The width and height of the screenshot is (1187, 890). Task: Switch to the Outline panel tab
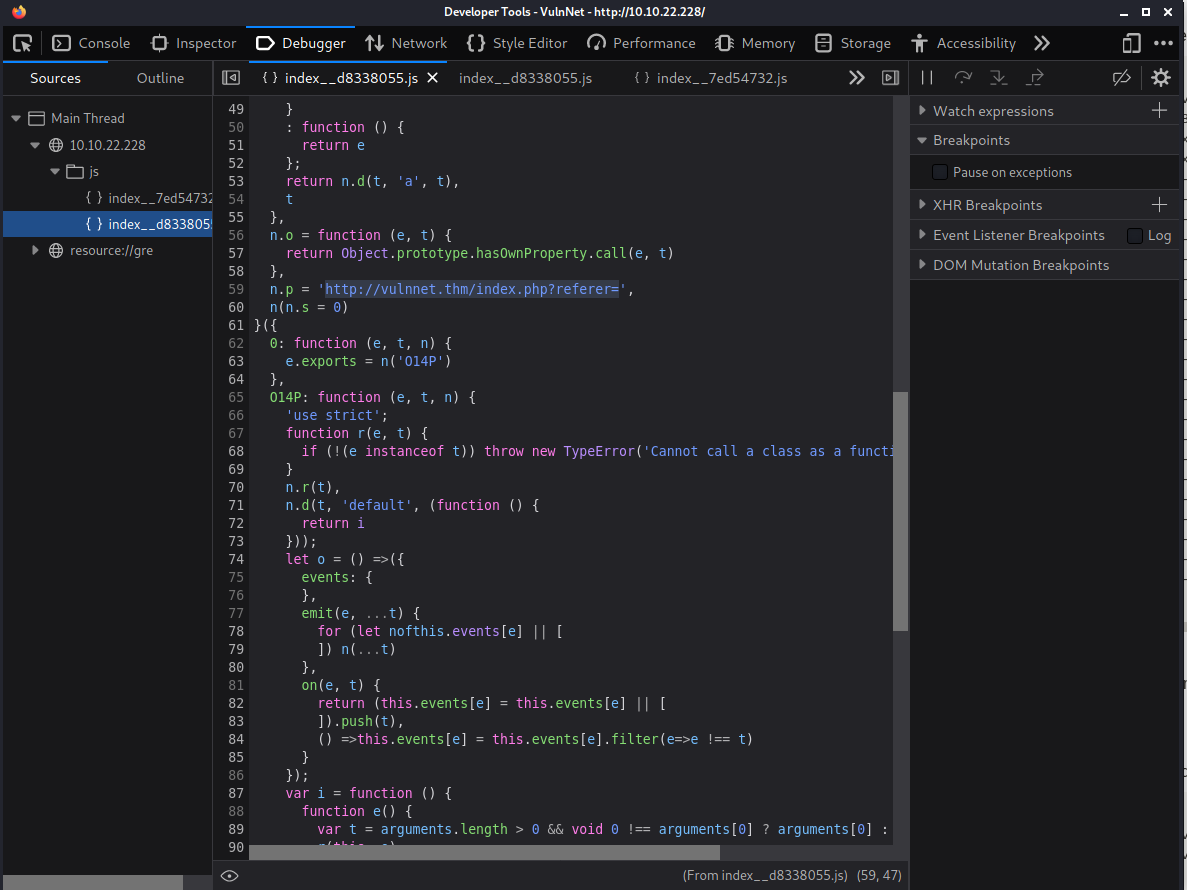click(x=160, y=78)
